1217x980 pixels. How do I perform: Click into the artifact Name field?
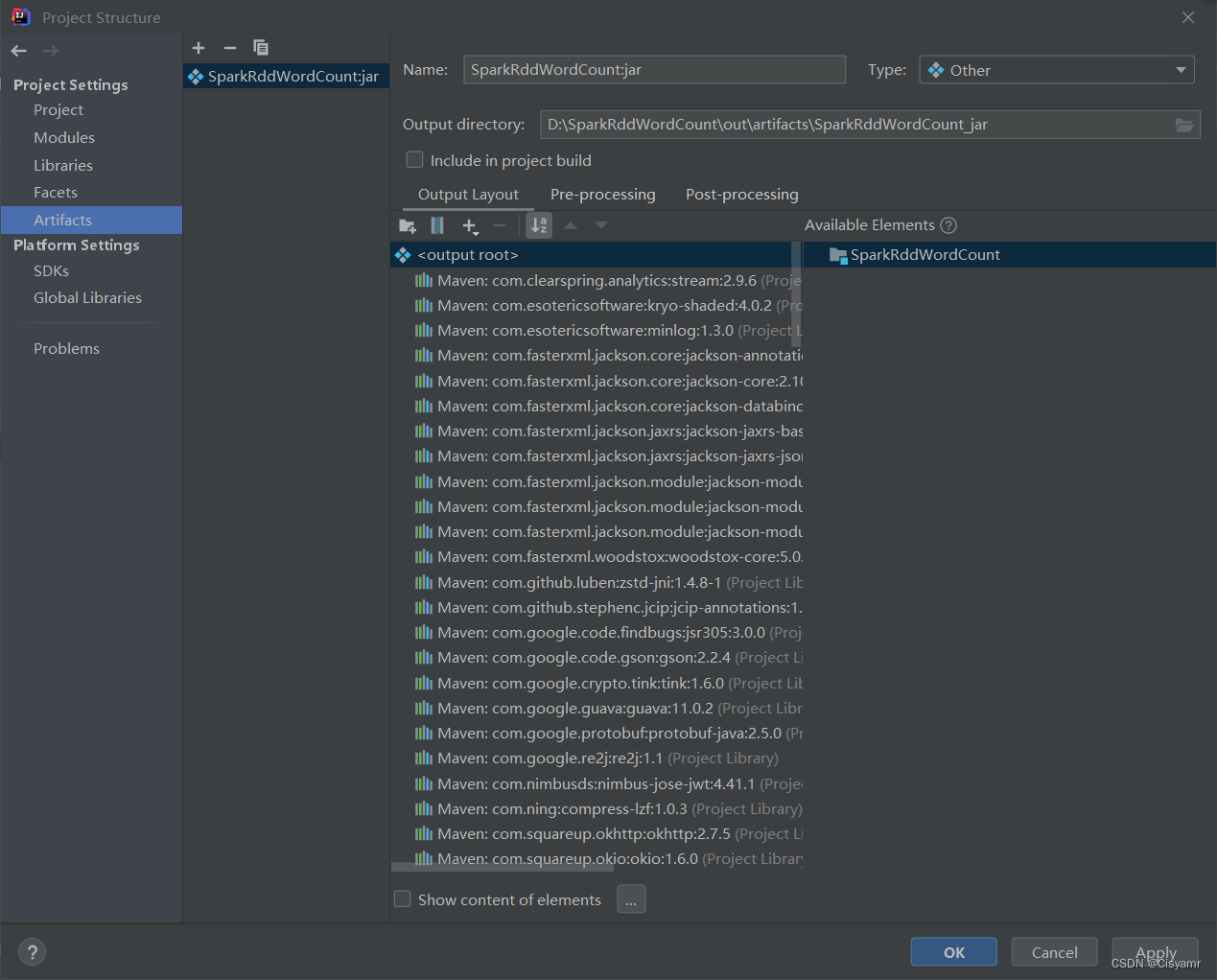(x=654, y=70)
